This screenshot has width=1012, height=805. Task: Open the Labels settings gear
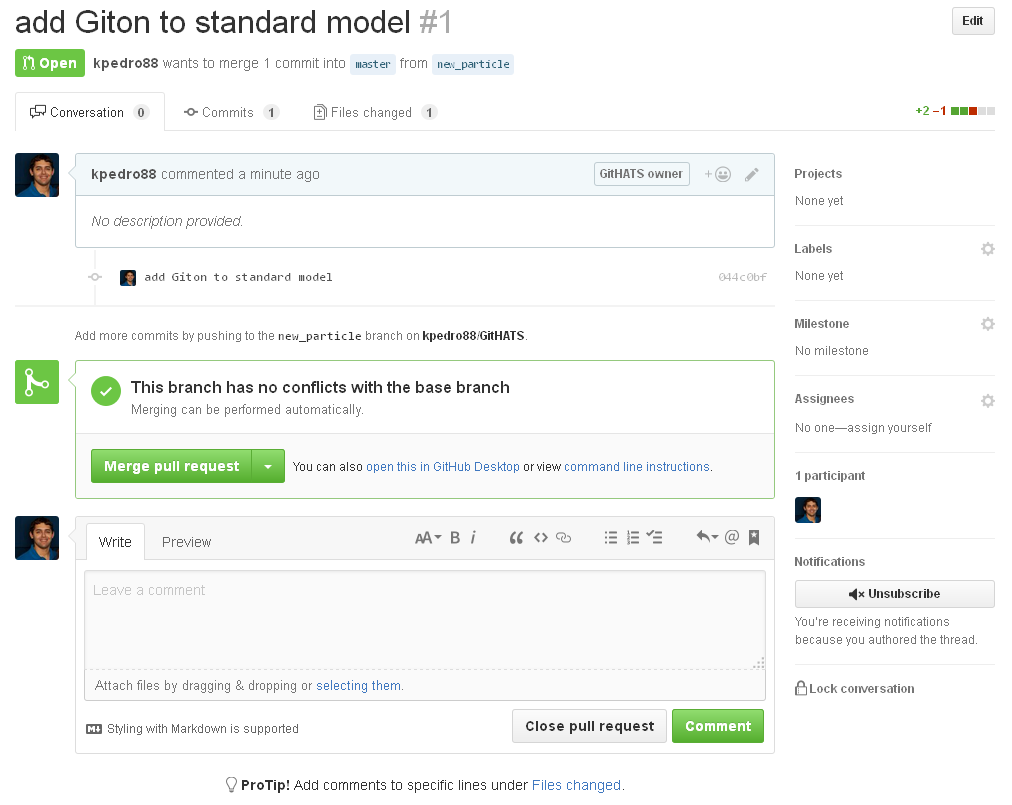click(x=987, y=248)
